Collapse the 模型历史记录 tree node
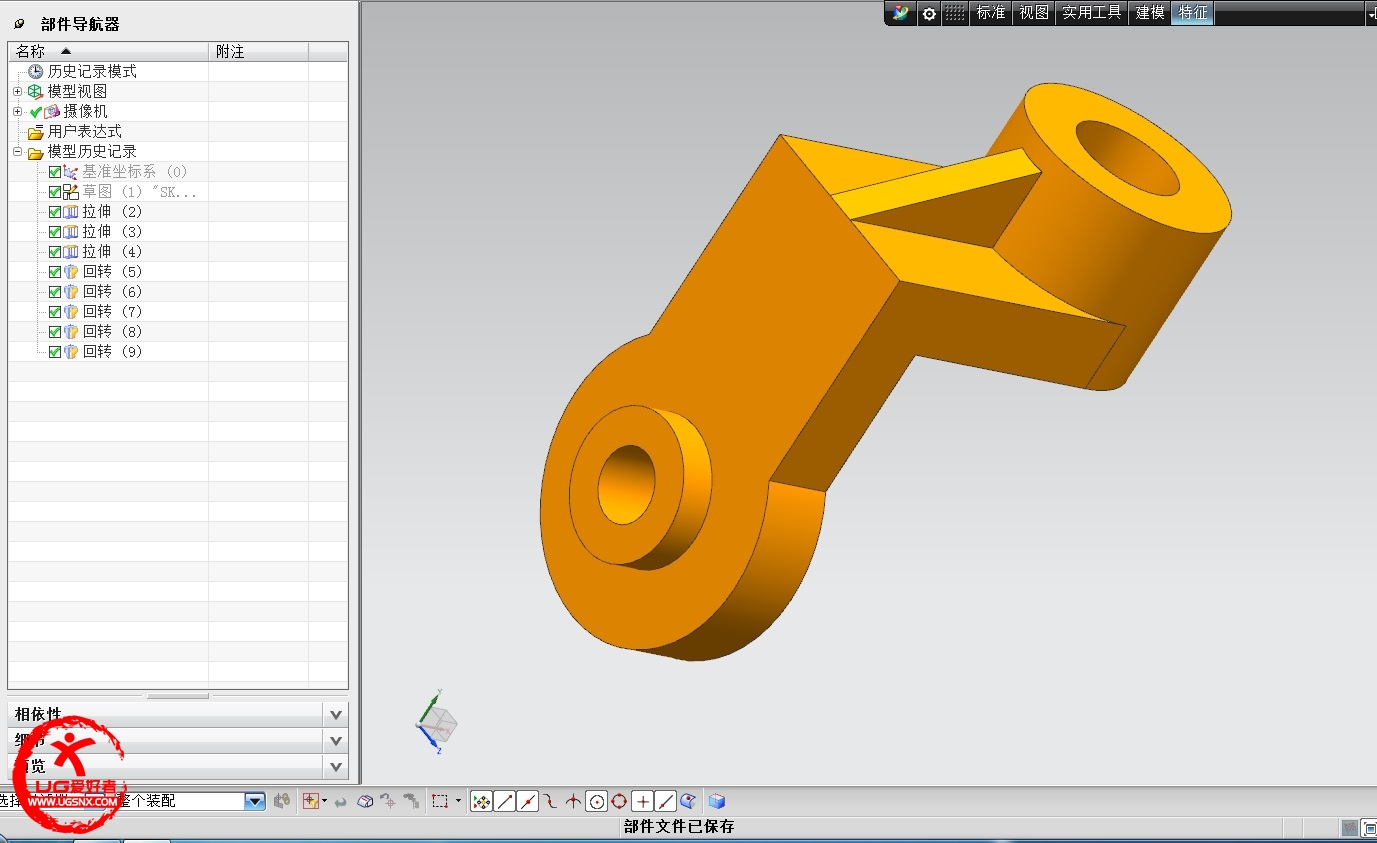1377x843 pixels. (x=17, y=151)
